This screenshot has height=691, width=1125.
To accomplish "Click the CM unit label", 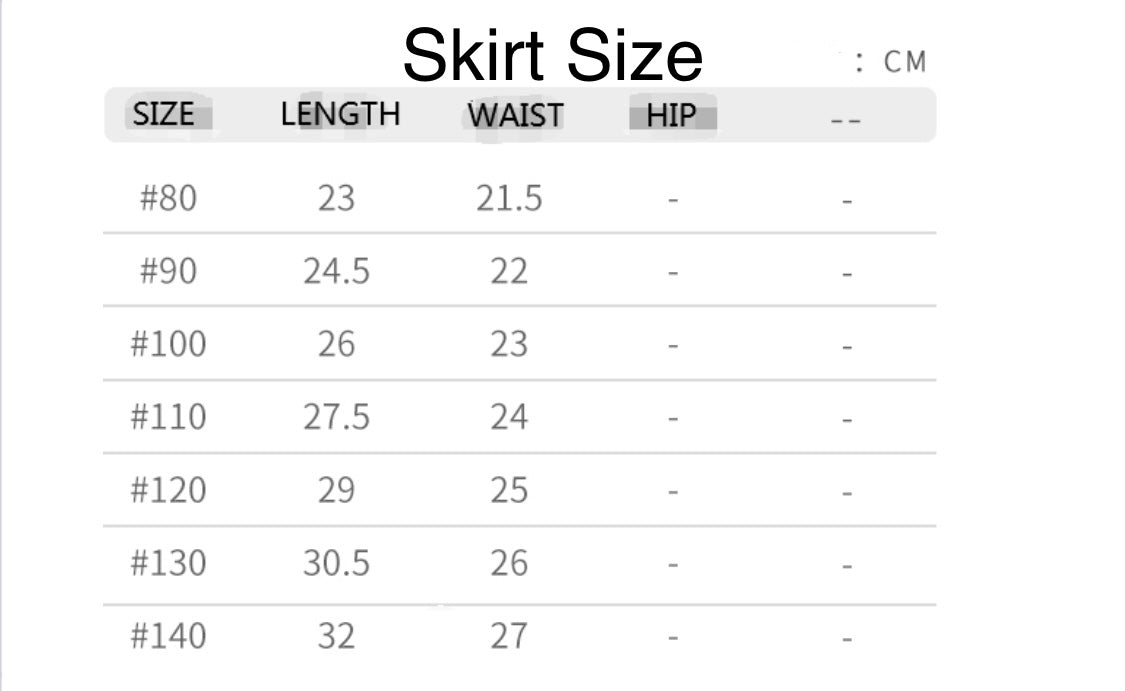I will (x=904, y=62).
